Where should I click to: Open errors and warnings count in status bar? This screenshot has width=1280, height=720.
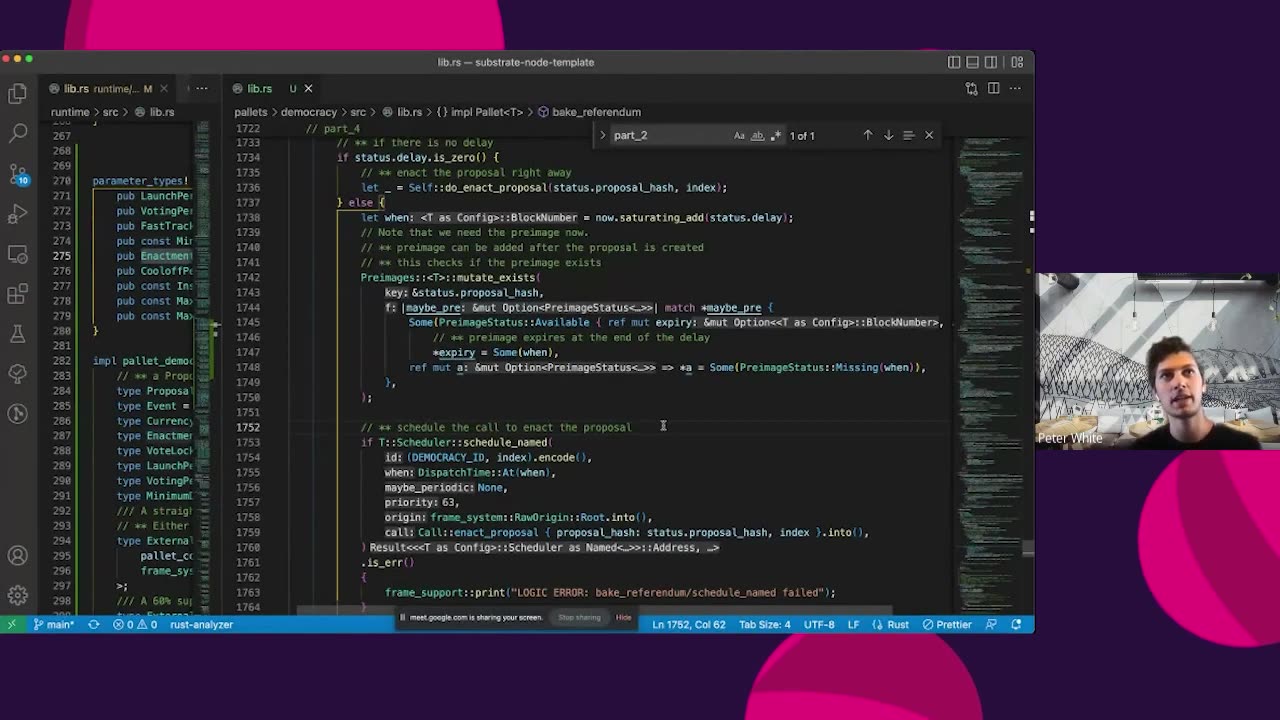point(134,624)
